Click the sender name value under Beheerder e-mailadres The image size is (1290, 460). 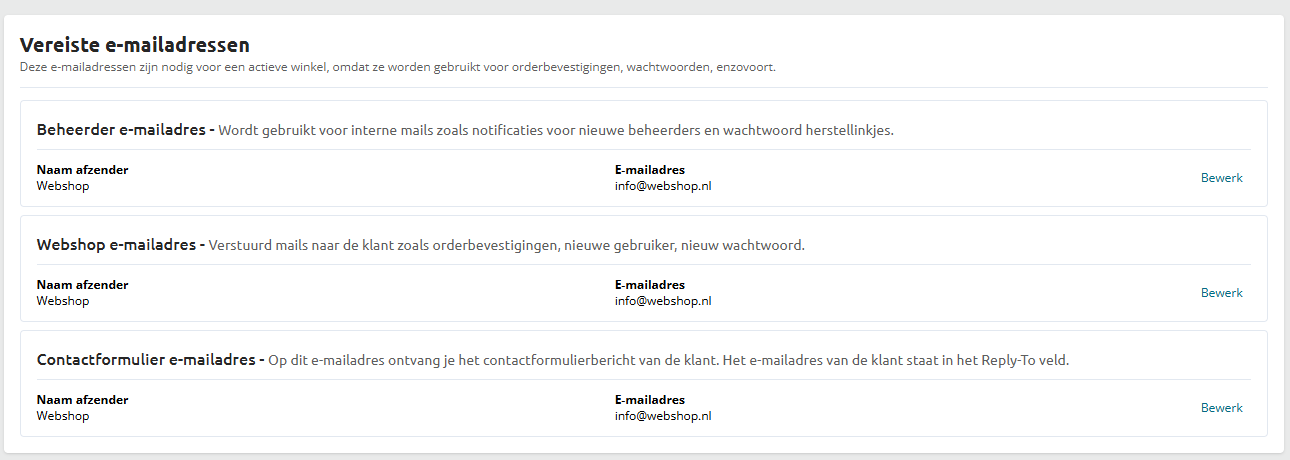point(63,186)
